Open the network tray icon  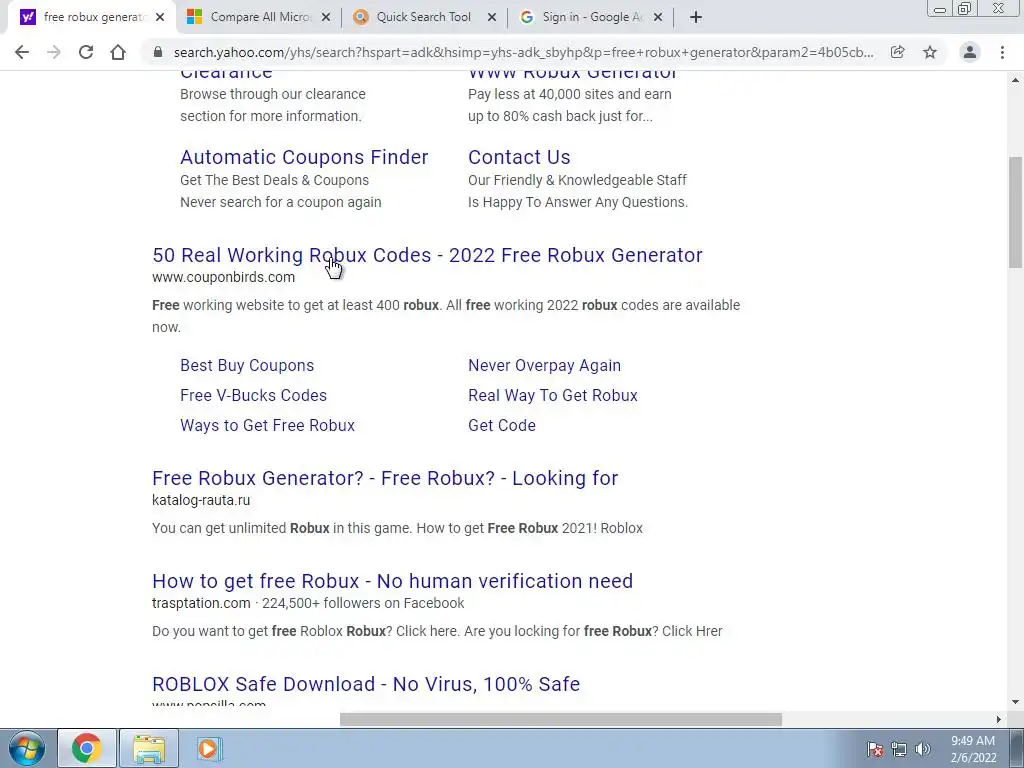pos(899,749)
